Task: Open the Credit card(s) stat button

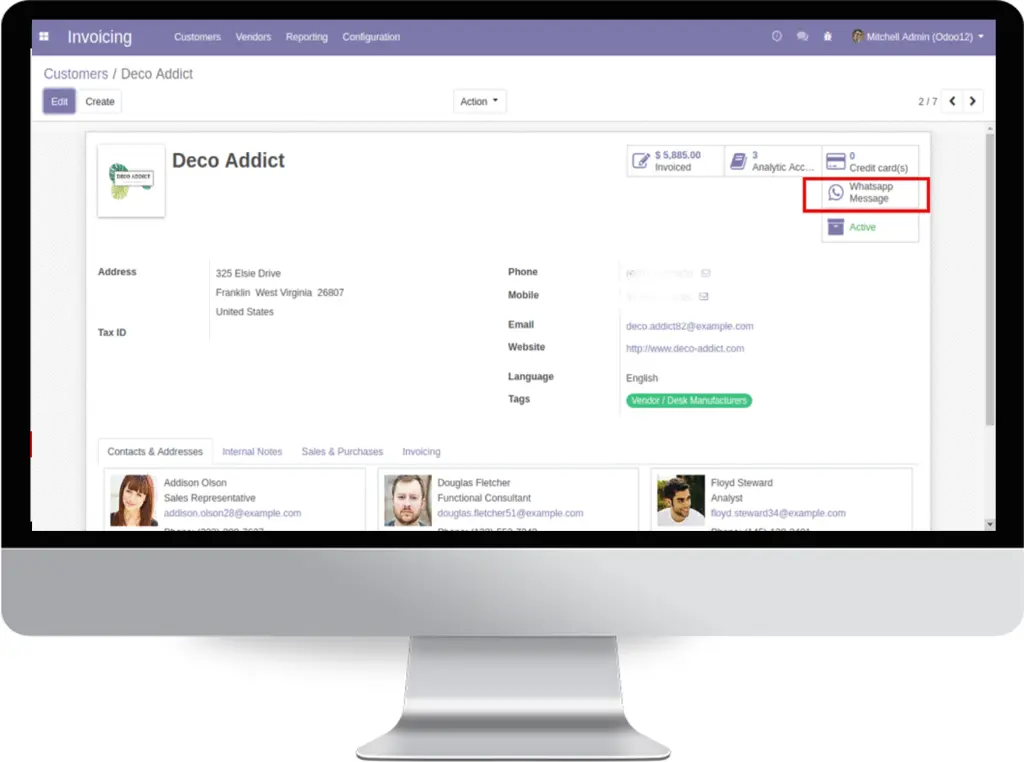Action: tap(870, 161)
